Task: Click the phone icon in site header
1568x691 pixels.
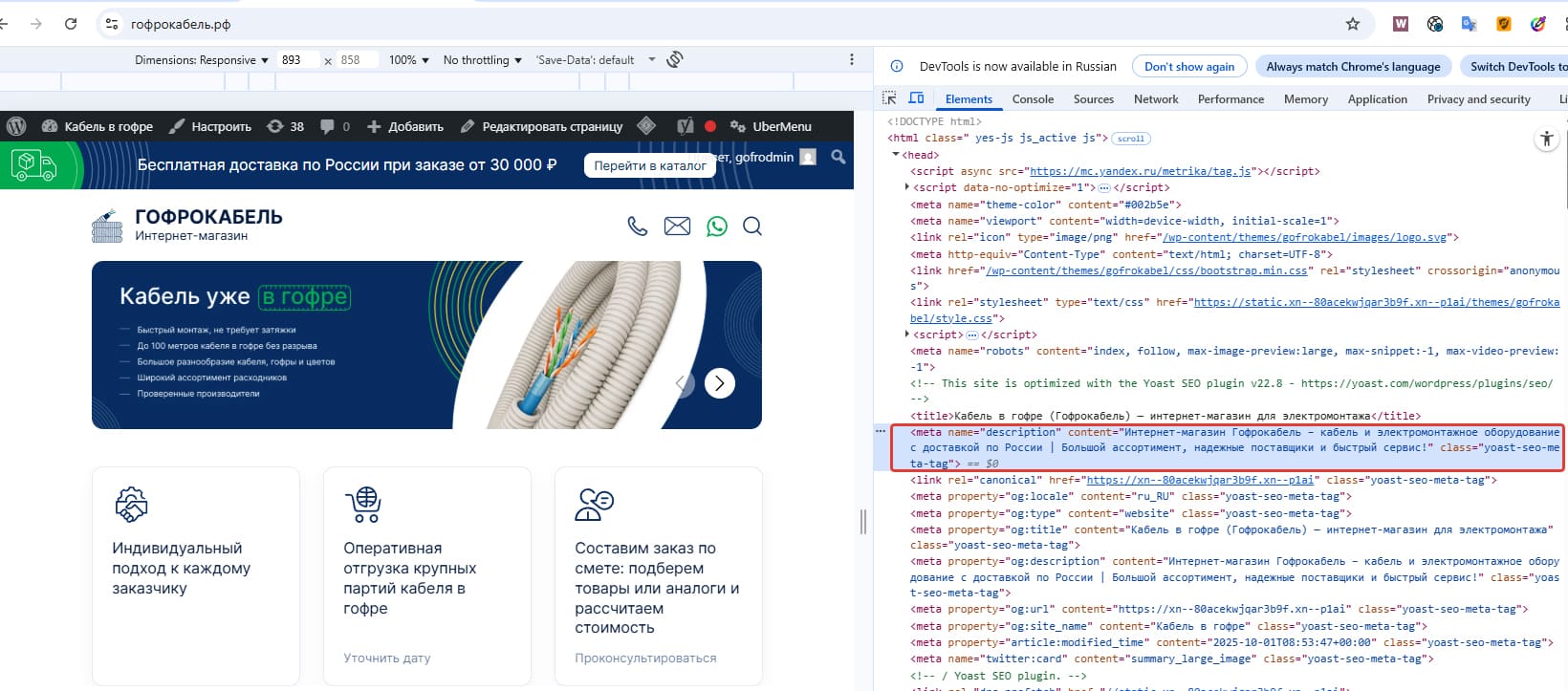Action: click(x=637, y=227)
